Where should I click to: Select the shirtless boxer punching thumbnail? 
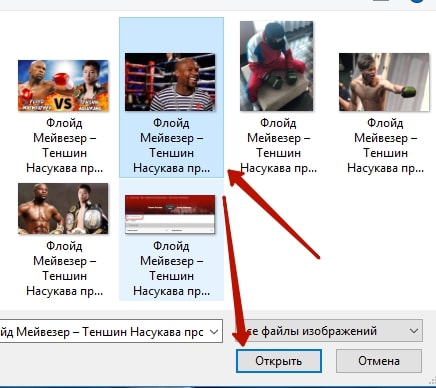pos(384,82)
